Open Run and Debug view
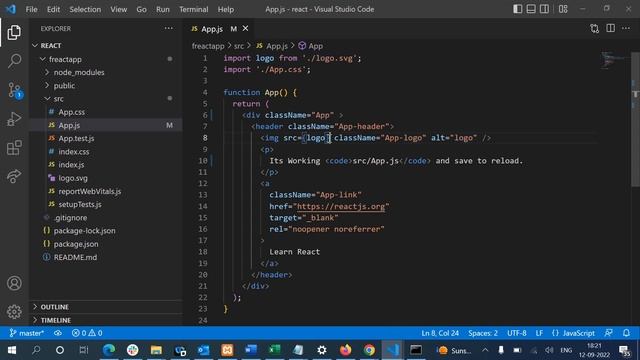Viewport: 640px width, 360px height. [x=14, y=119]
